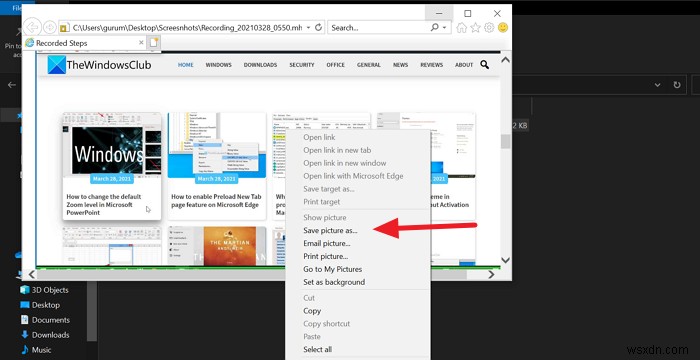Expand the File Explorer address history dropdown

pos(657,85)
